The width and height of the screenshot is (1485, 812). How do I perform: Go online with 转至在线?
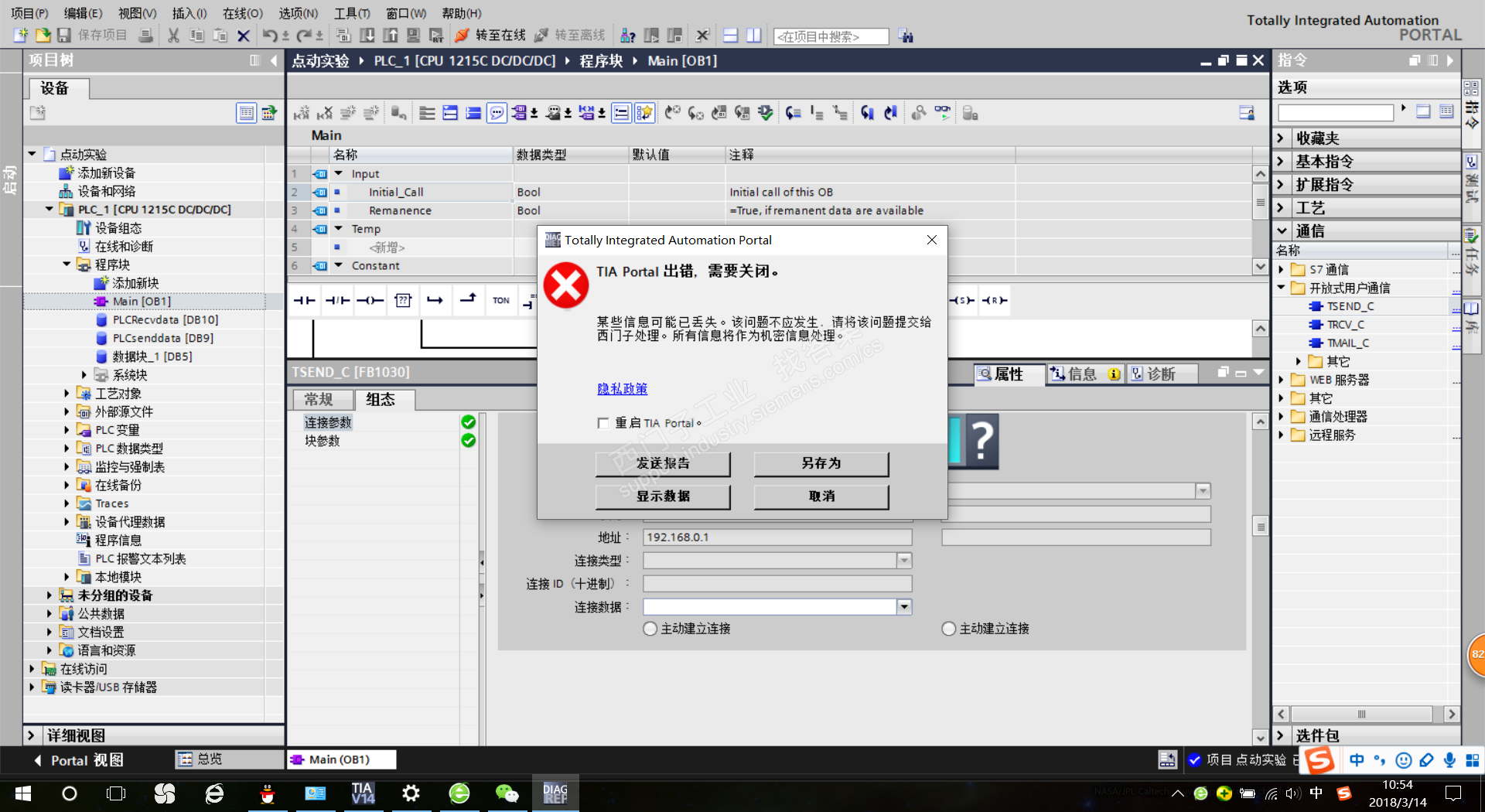490,36
